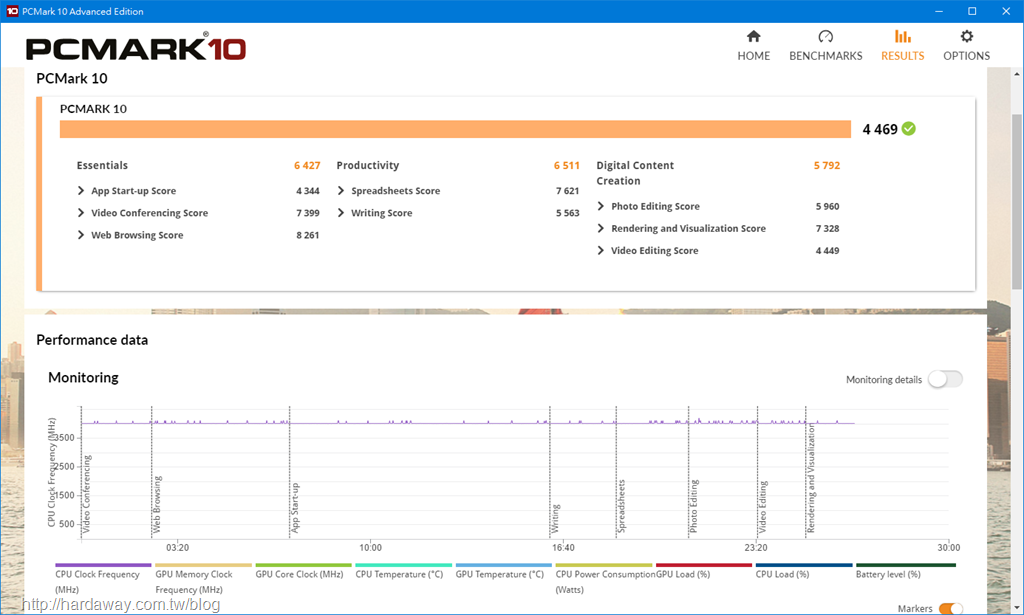Click the Results bar chart icon
The height and width of the screenshot is (615, 1024).
[903, 37]
